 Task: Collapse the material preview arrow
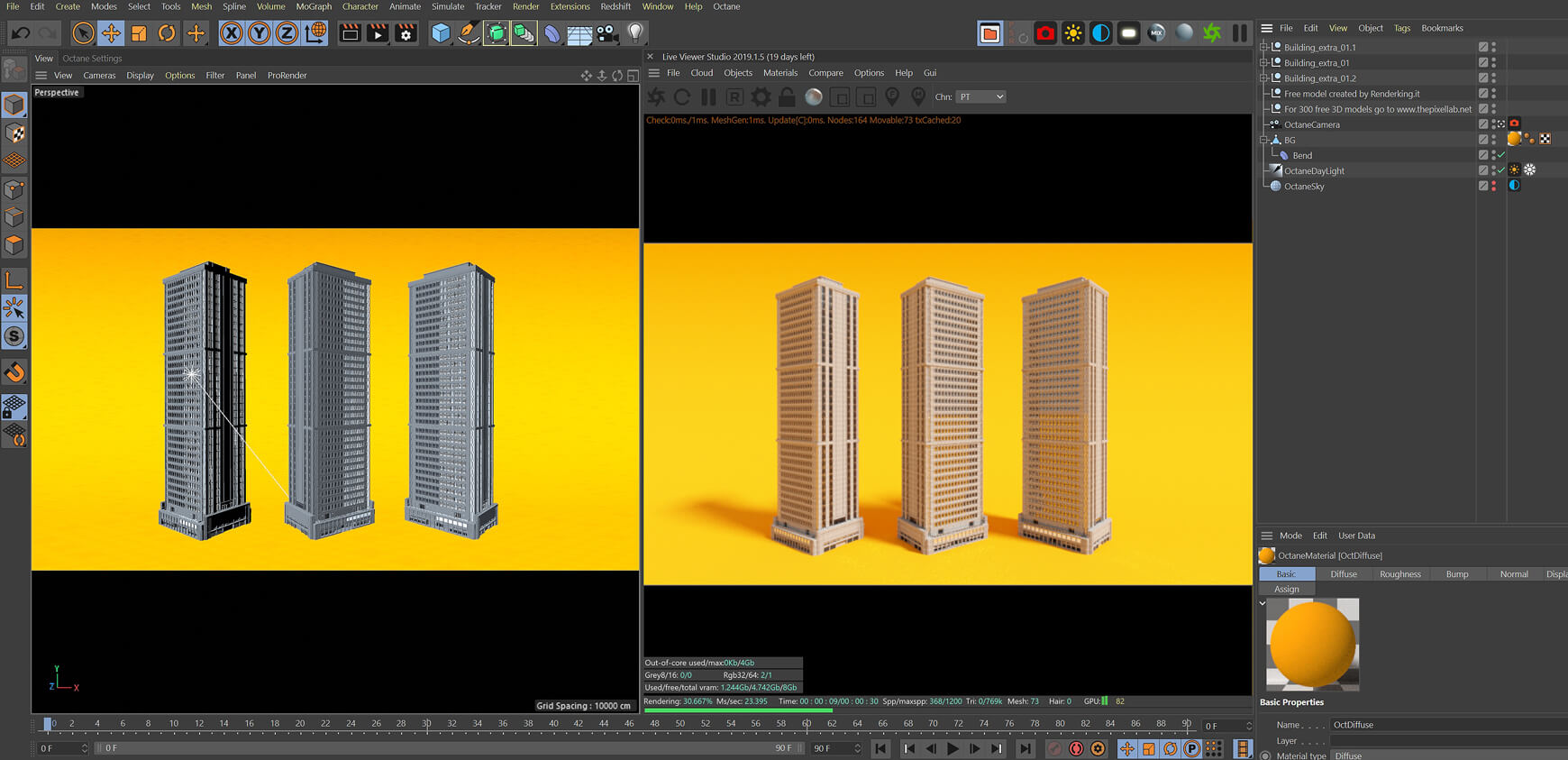tap(1263, 603)
